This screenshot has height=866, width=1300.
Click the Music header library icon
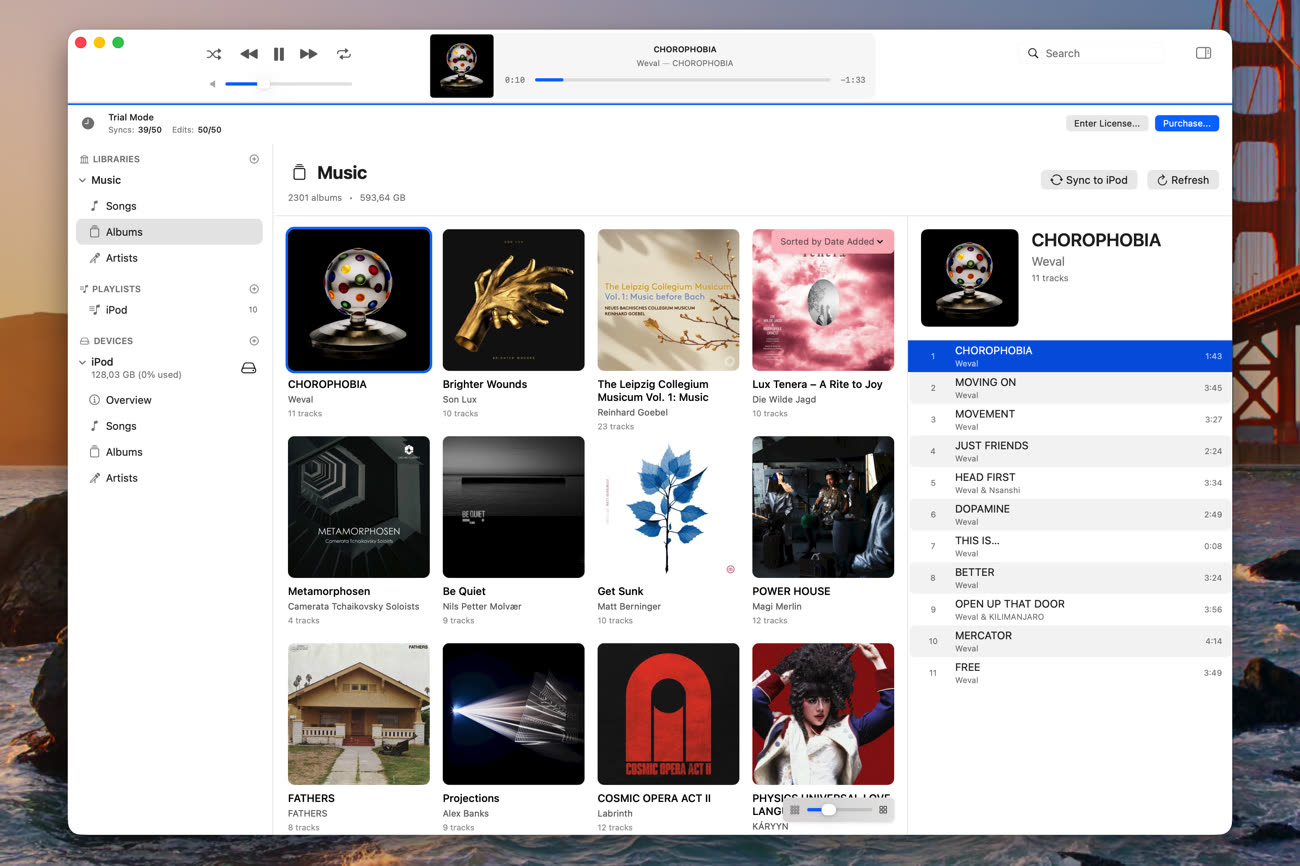(x=299, y=173)
